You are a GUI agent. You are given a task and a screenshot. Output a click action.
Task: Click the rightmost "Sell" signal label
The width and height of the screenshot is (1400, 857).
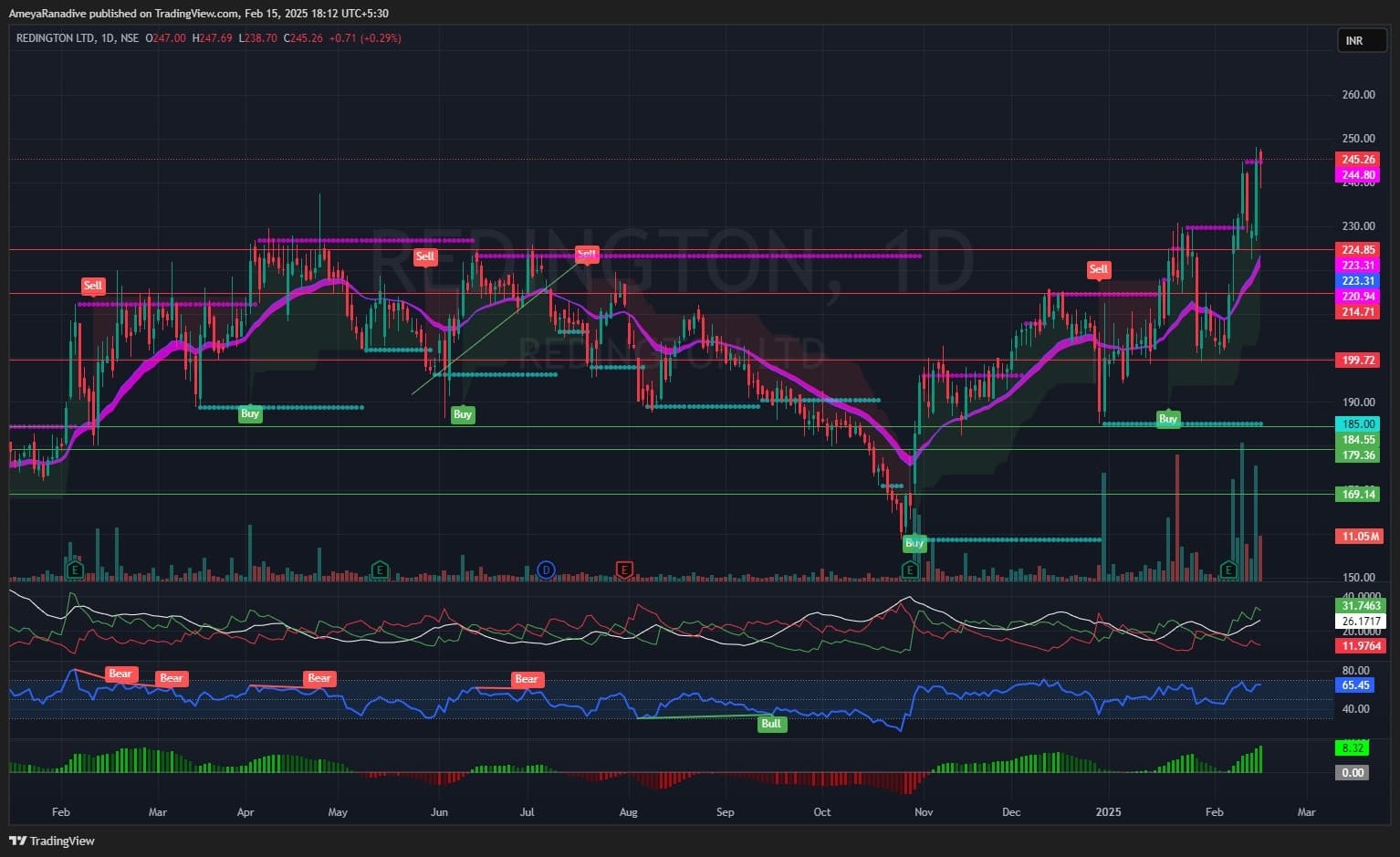1098,269
